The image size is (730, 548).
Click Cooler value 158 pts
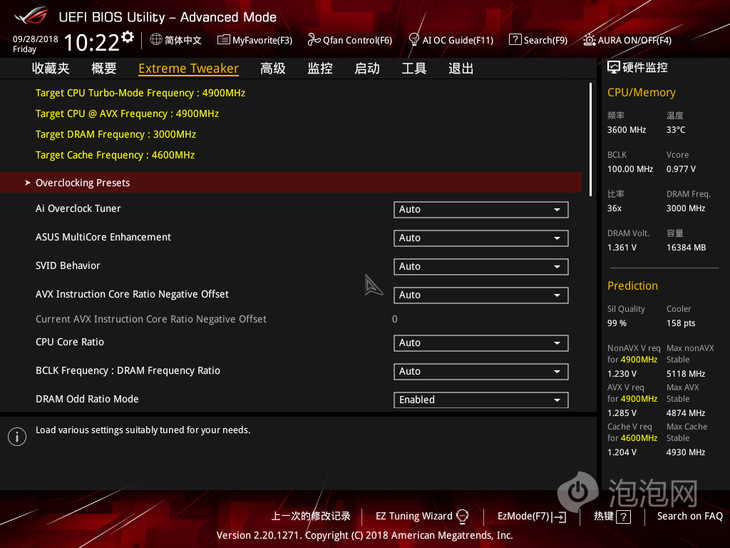coord(680,323)
